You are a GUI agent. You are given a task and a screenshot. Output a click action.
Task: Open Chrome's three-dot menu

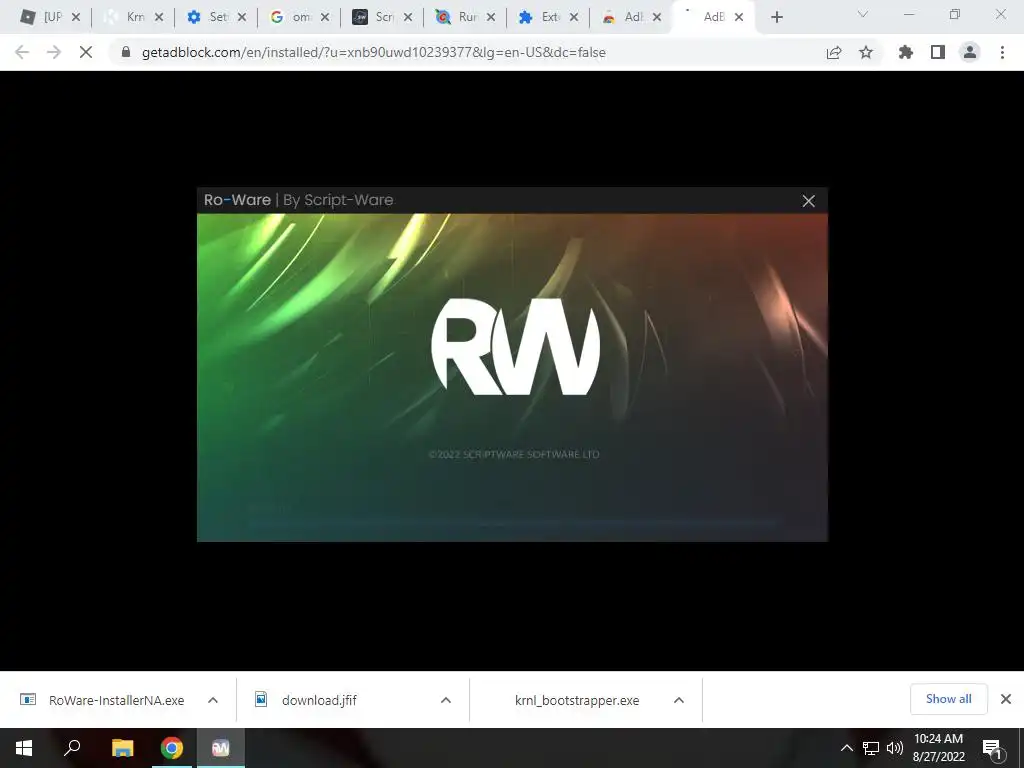click(1002, 52)
